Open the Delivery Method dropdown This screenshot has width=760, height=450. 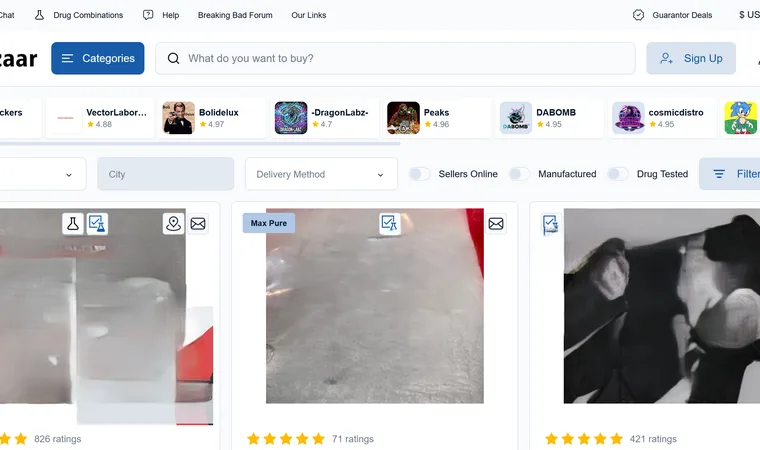321,174
